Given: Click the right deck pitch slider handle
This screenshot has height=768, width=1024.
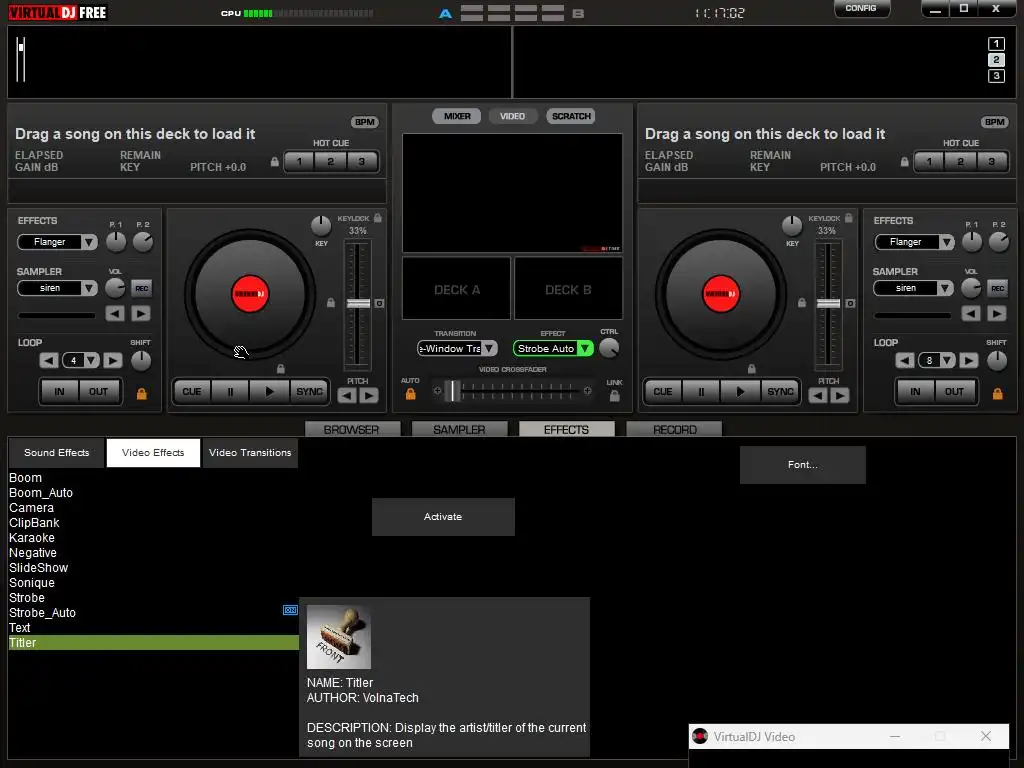Looking at the screenshot, I should point(829,304).
